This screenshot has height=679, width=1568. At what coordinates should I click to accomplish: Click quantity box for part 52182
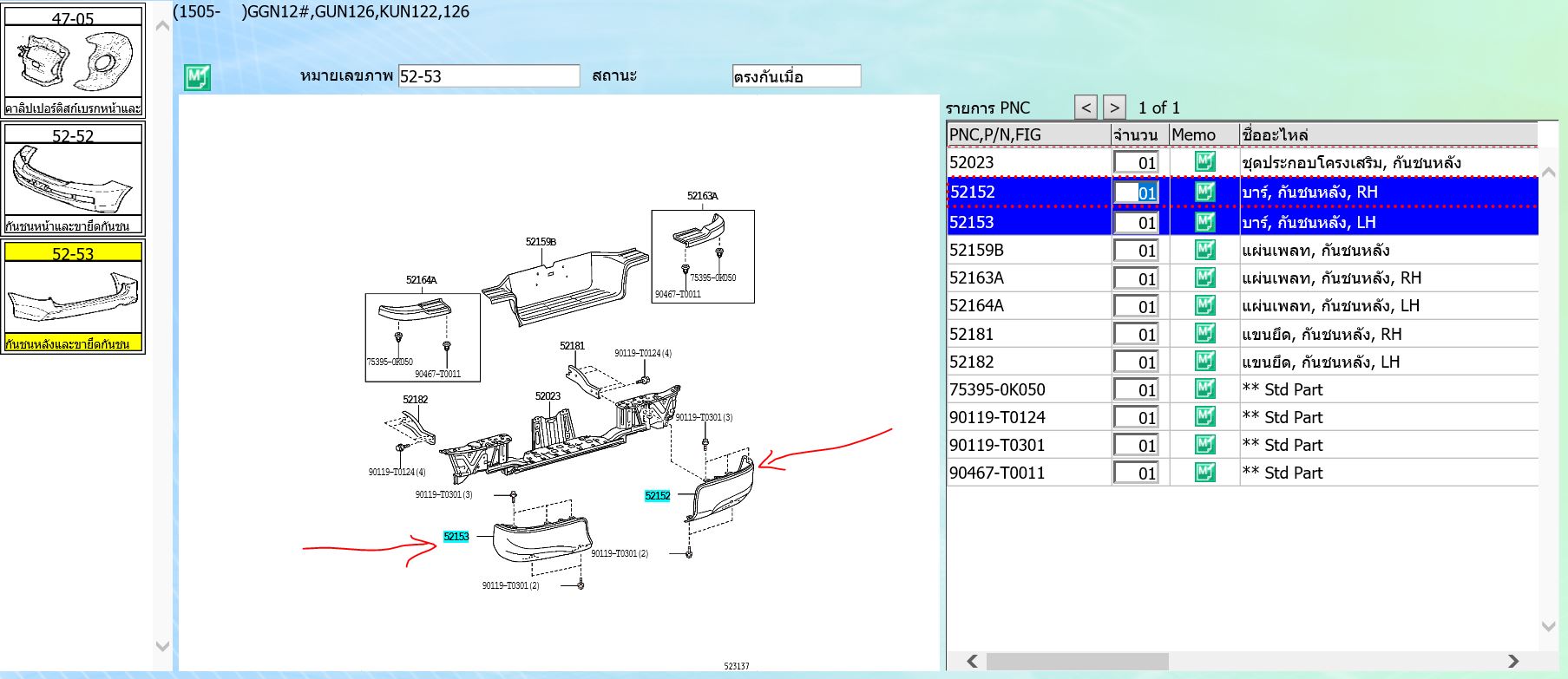(x=1136, y=362)
